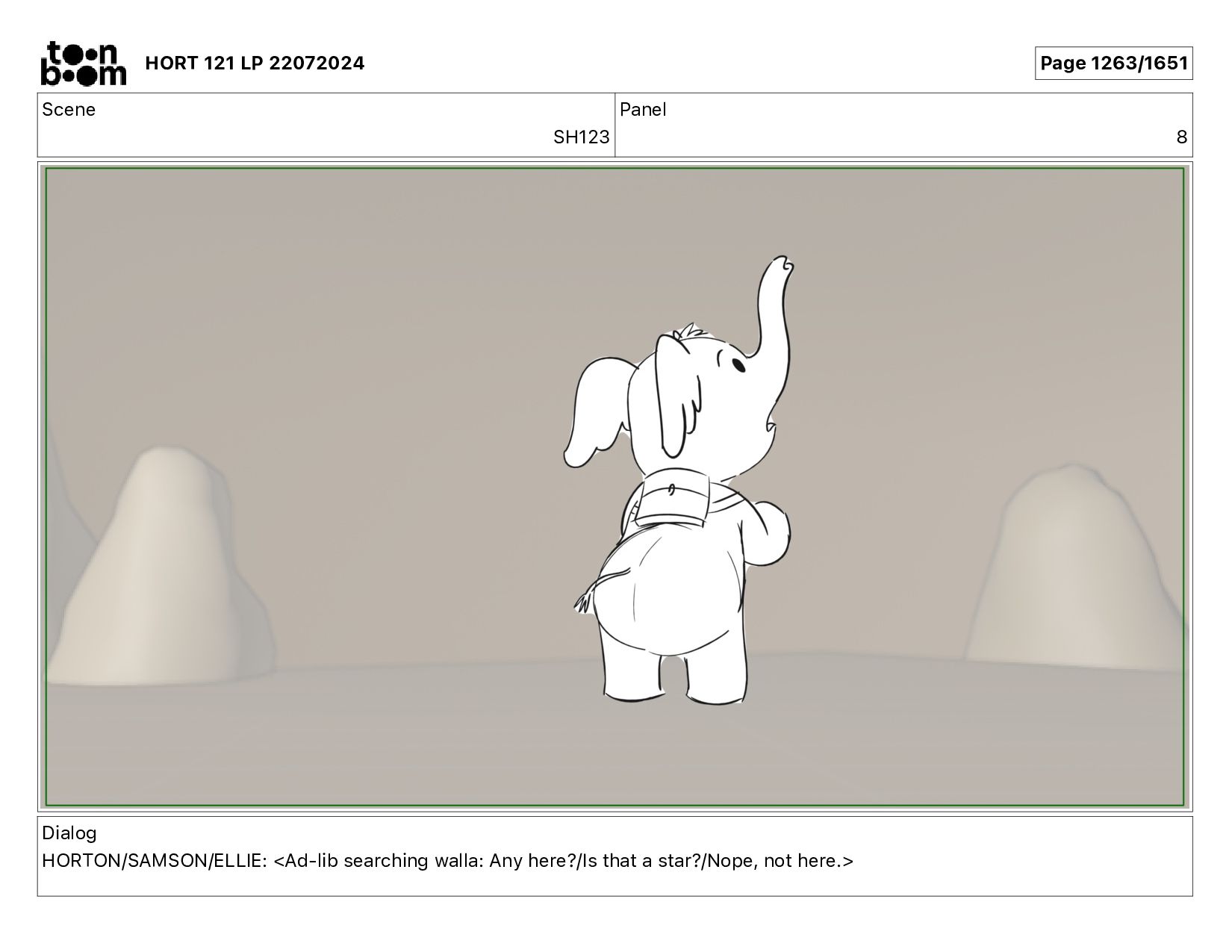The image size is (1232, 952).
Task: Click the 'Scene' field label
Action: coord(69,110)
